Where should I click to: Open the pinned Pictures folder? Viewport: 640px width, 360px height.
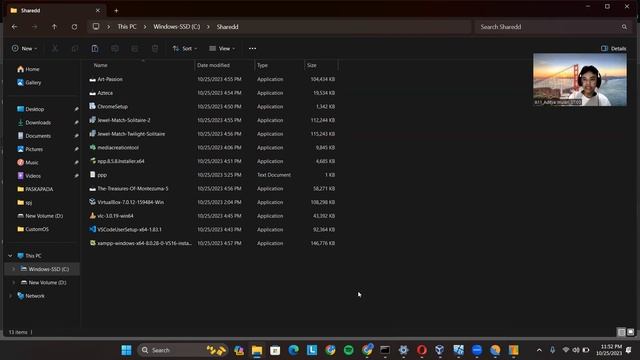pyautogui.click(x=34, y=149)
